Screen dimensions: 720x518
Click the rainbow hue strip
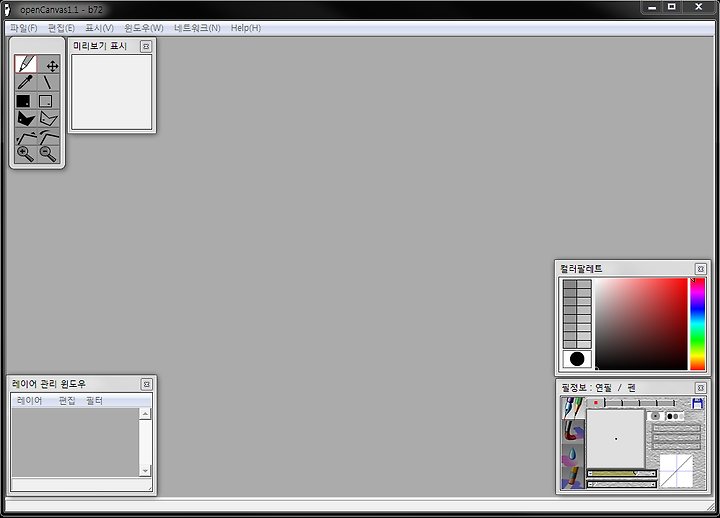698,324
